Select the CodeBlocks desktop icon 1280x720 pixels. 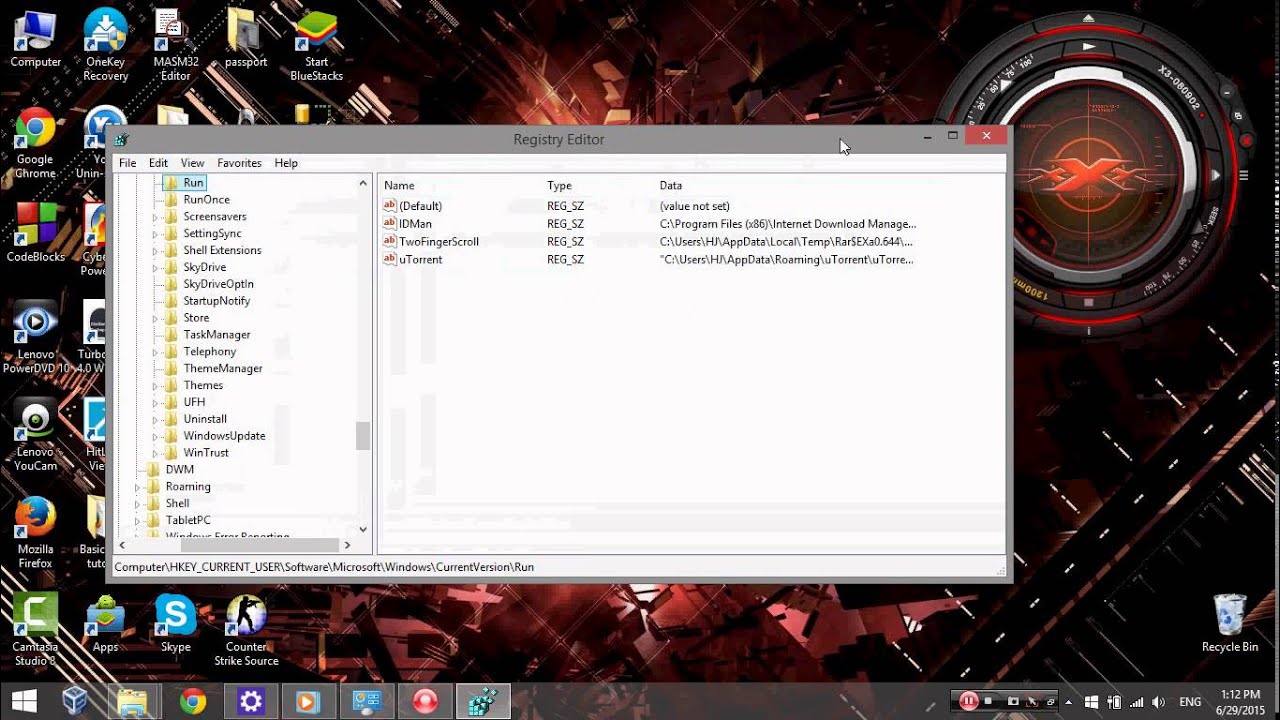point(35,232)
